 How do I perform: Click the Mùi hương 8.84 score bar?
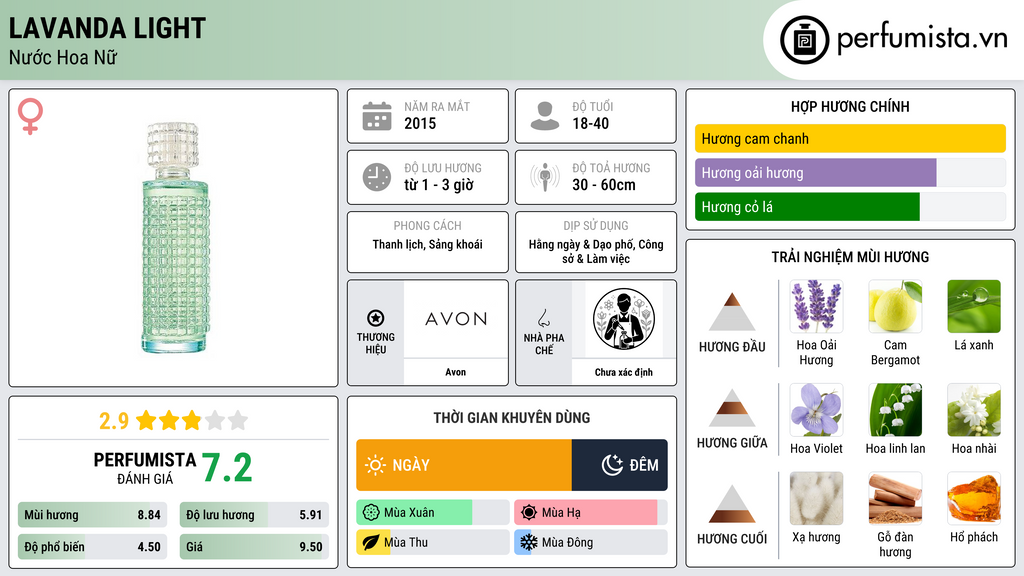[x=92, y=515]
